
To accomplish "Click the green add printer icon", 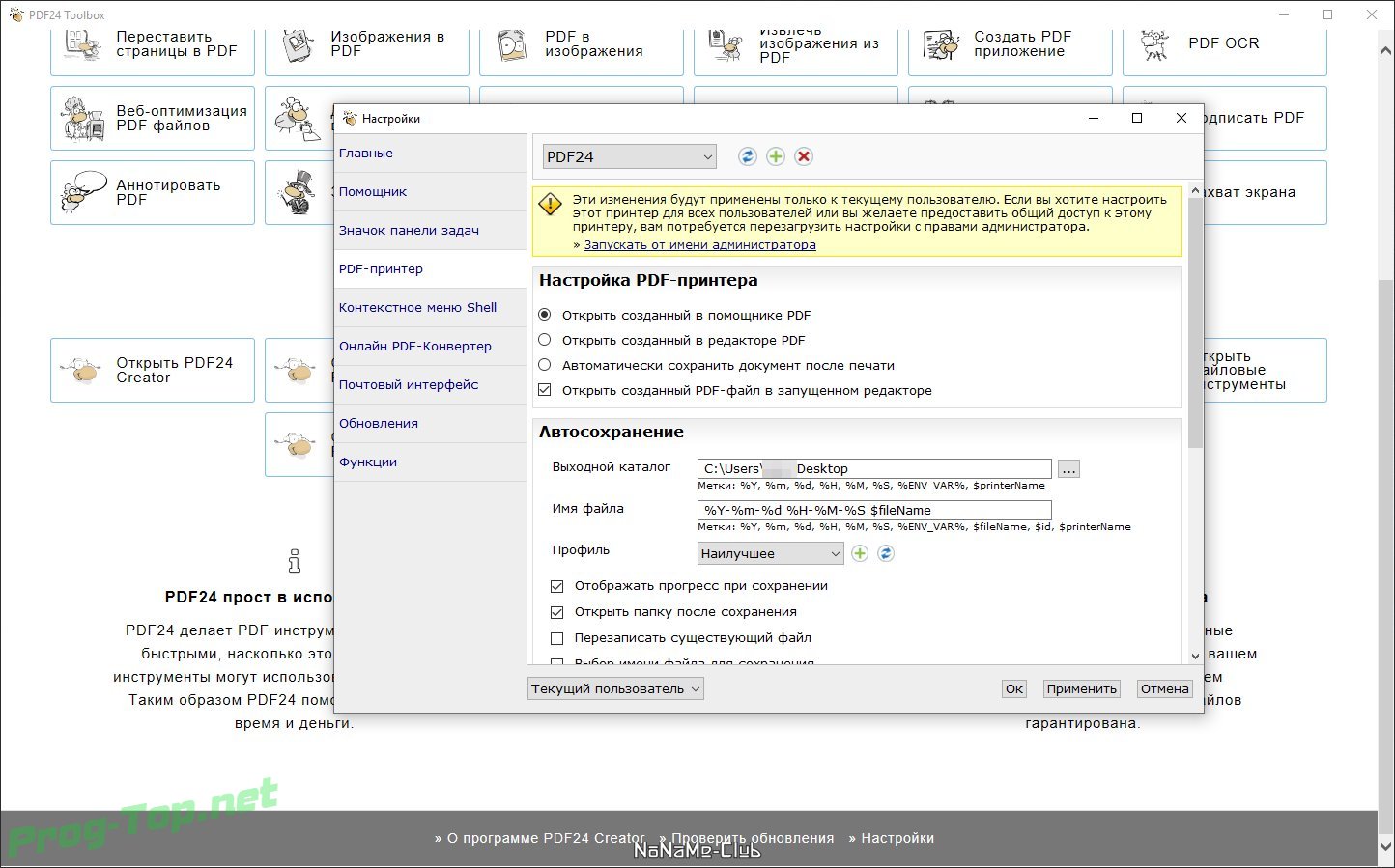I will coord(775,156).
